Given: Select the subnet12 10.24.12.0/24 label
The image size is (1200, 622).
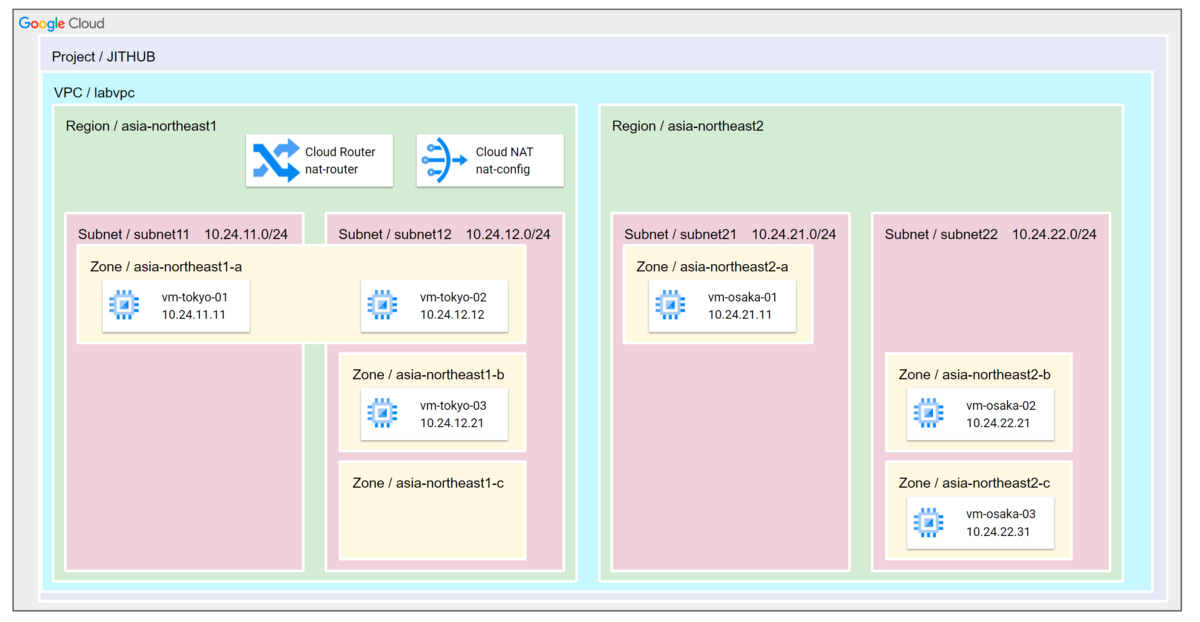Looking at the screenshot, I should pos(444,234).
